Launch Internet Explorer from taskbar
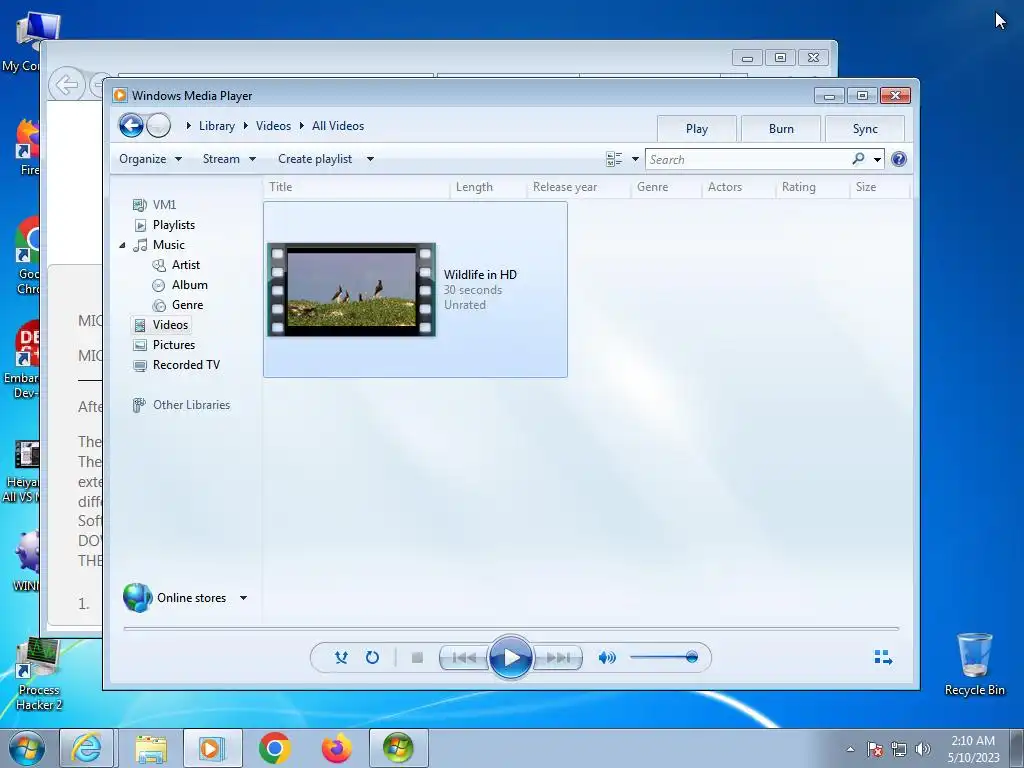The width and height of the screenshot is (1024, 768). [87, 748]
